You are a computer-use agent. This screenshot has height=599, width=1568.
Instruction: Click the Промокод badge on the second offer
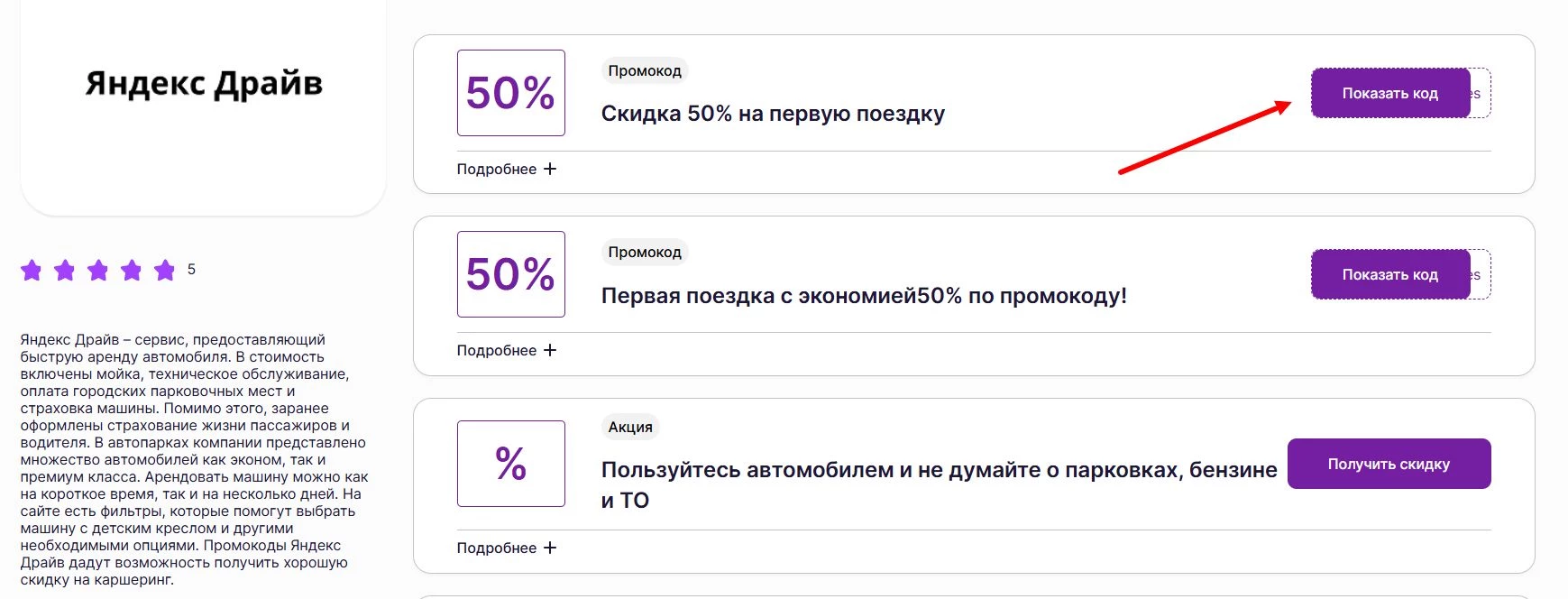pos(645,252)
